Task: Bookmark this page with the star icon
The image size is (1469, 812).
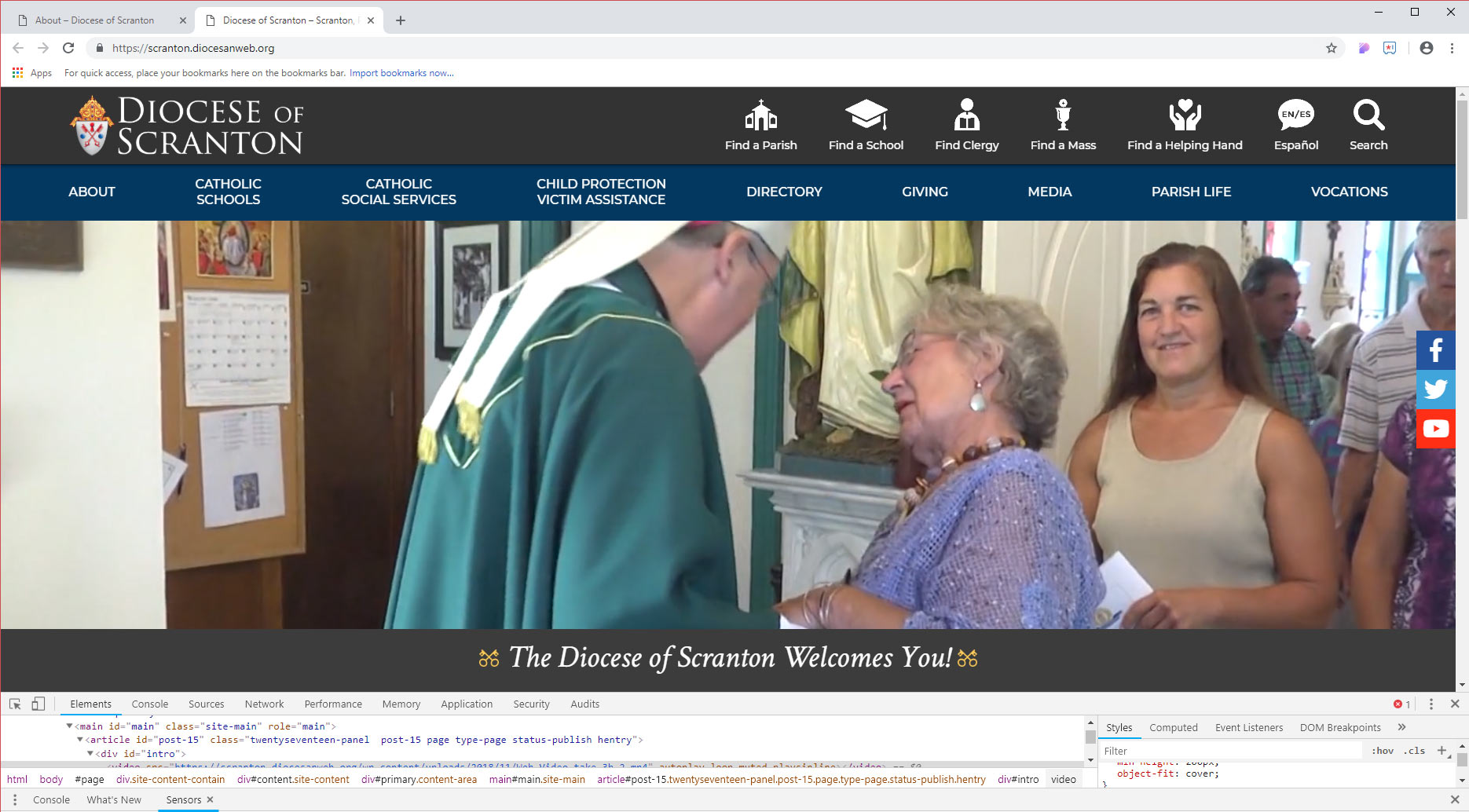Action: coord(1331,48)
